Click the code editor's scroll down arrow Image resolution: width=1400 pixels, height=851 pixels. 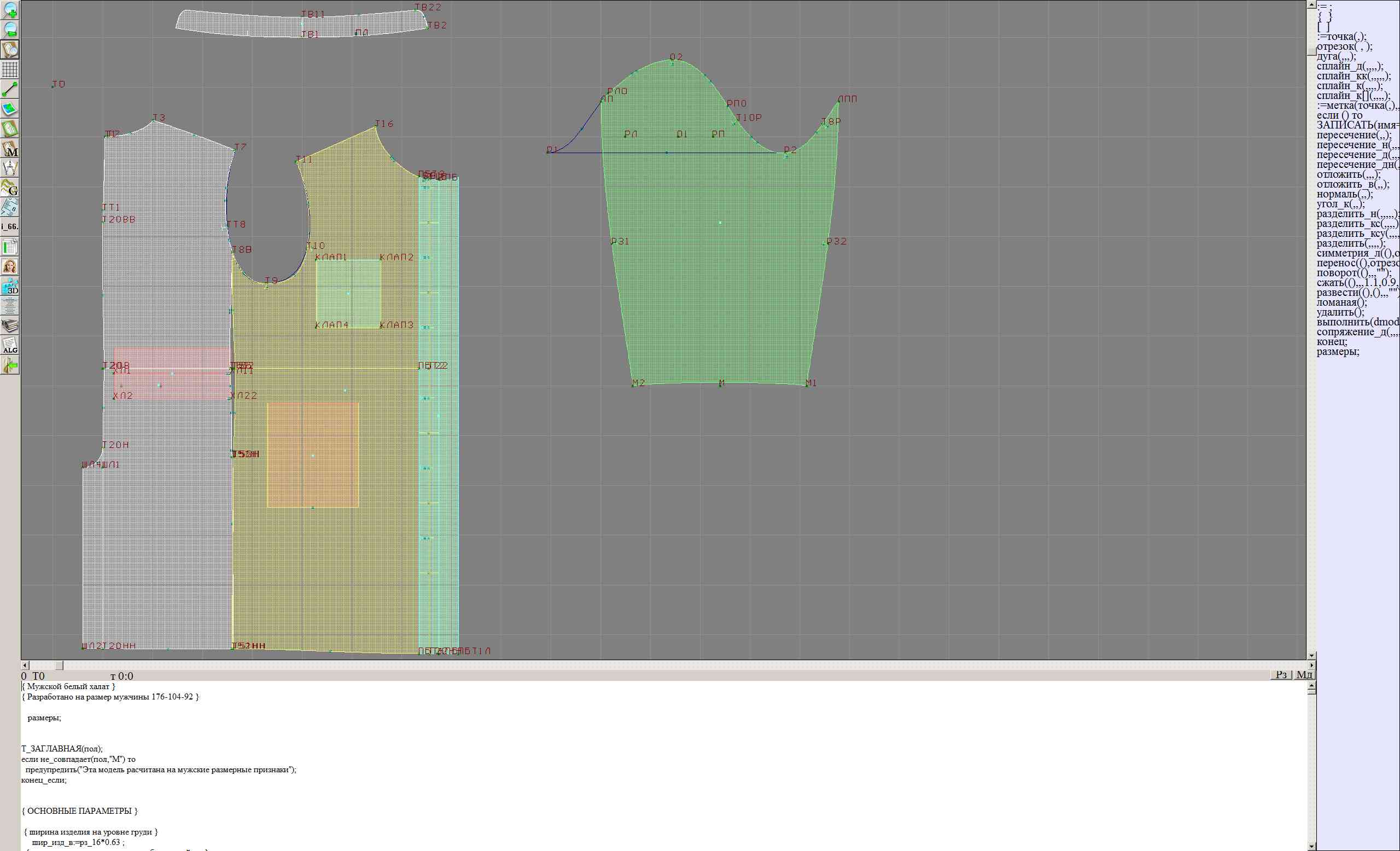pos(1311,846)
